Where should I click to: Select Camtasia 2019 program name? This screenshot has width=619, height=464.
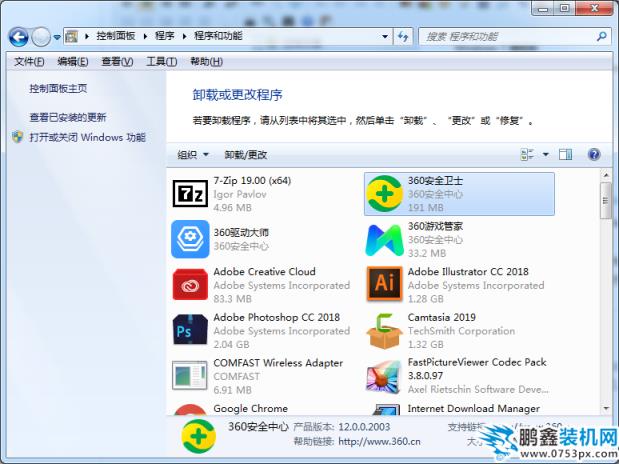pyautogui.click(x=441, y=317)
